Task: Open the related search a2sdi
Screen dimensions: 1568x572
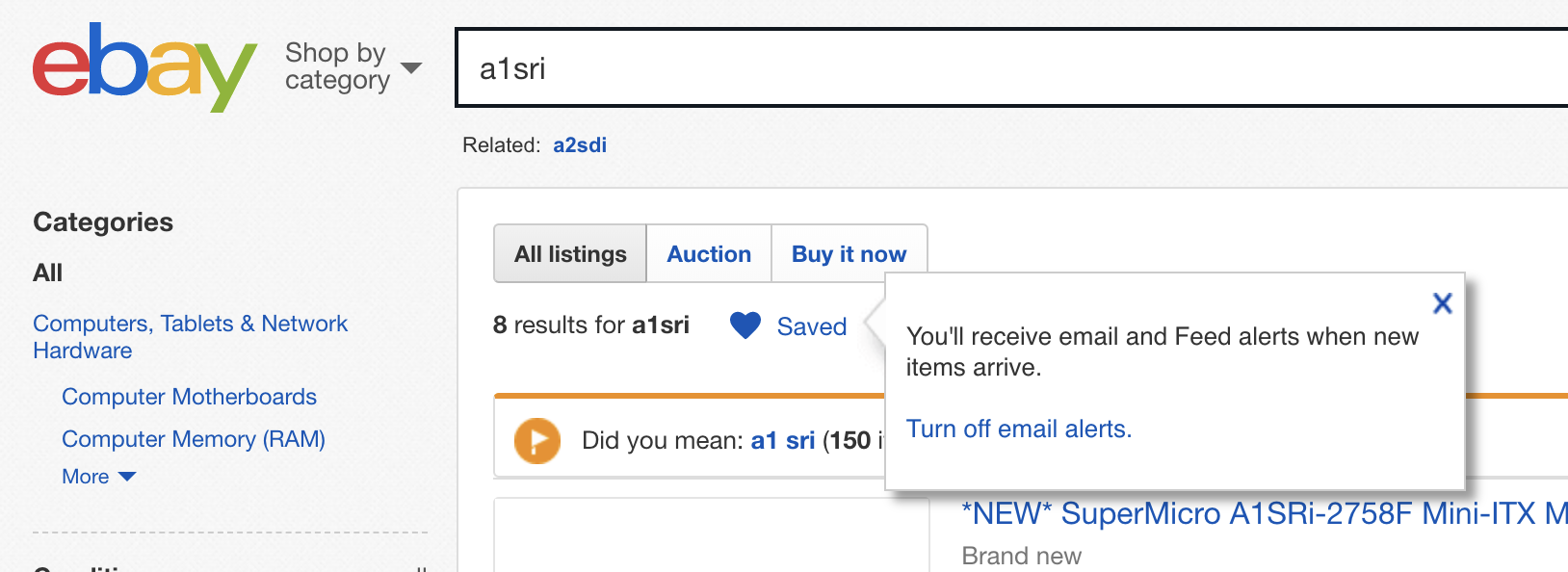Action: [580, 145]
